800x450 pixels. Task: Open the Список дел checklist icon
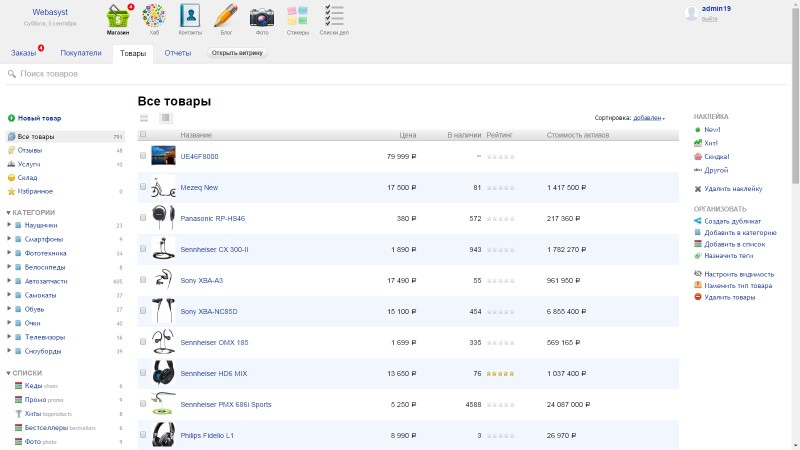pos(334,17)
